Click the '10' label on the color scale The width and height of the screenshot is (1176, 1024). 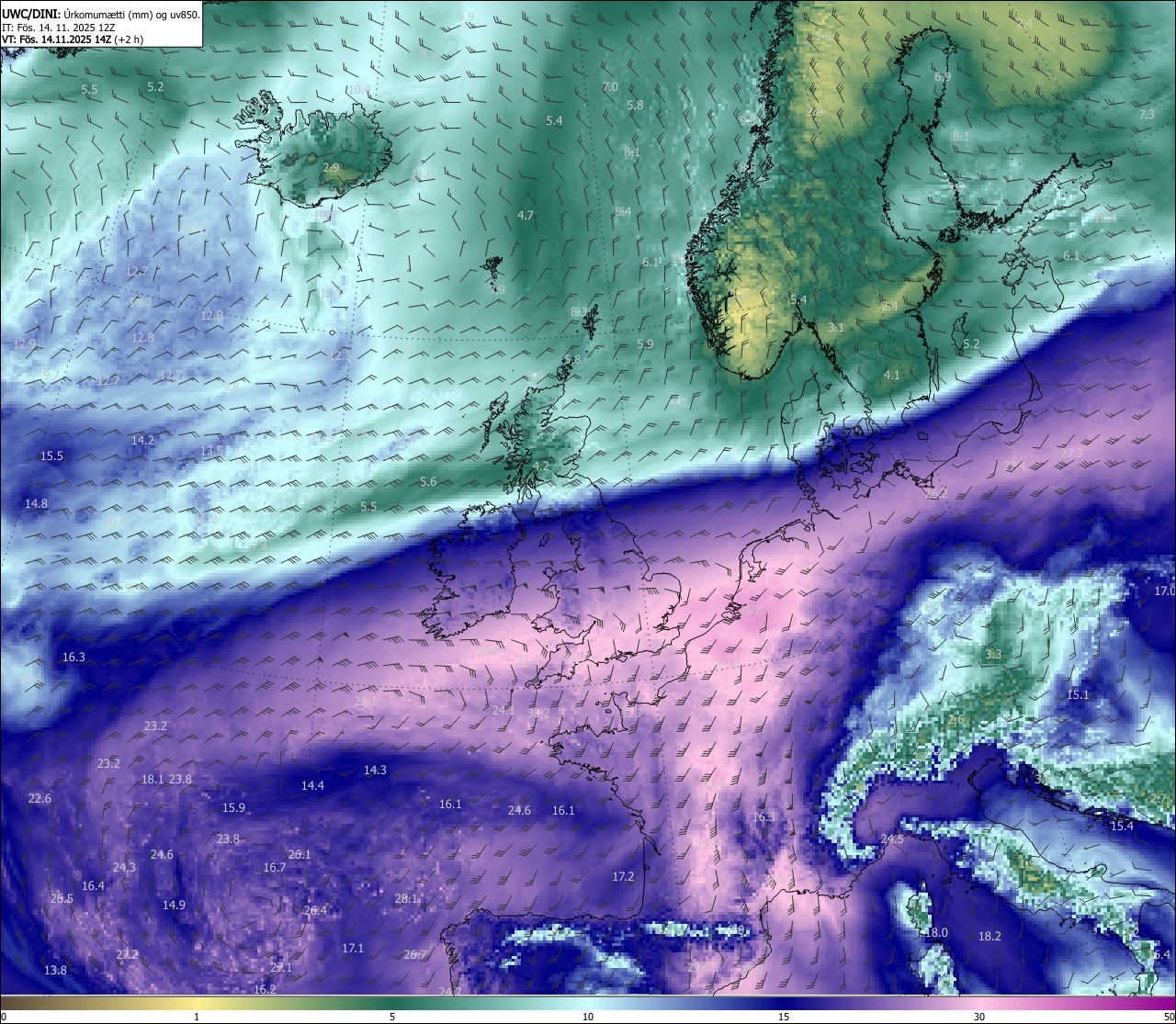588,1017
